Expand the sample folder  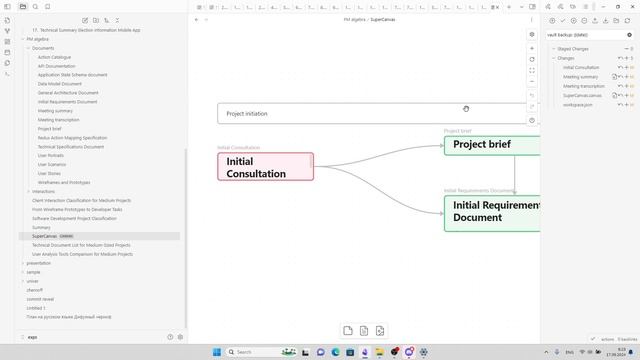(23, 272)
